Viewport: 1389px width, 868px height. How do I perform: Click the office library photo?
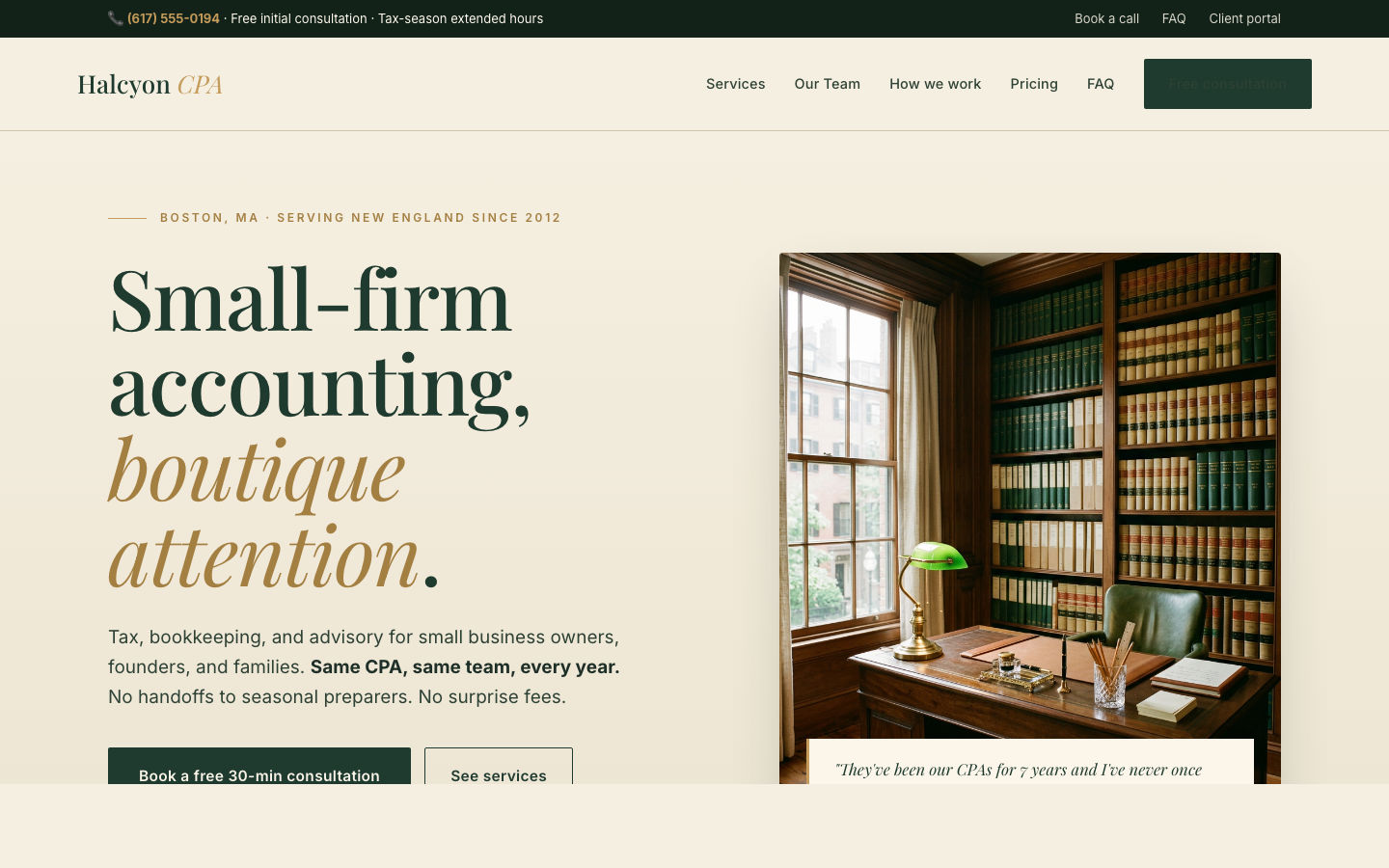coord(1030,496)
